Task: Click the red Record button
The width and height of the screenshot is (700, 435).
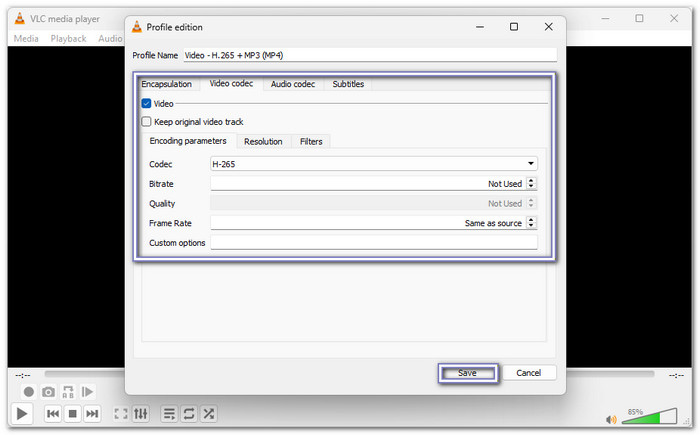Action: (29, 392)
